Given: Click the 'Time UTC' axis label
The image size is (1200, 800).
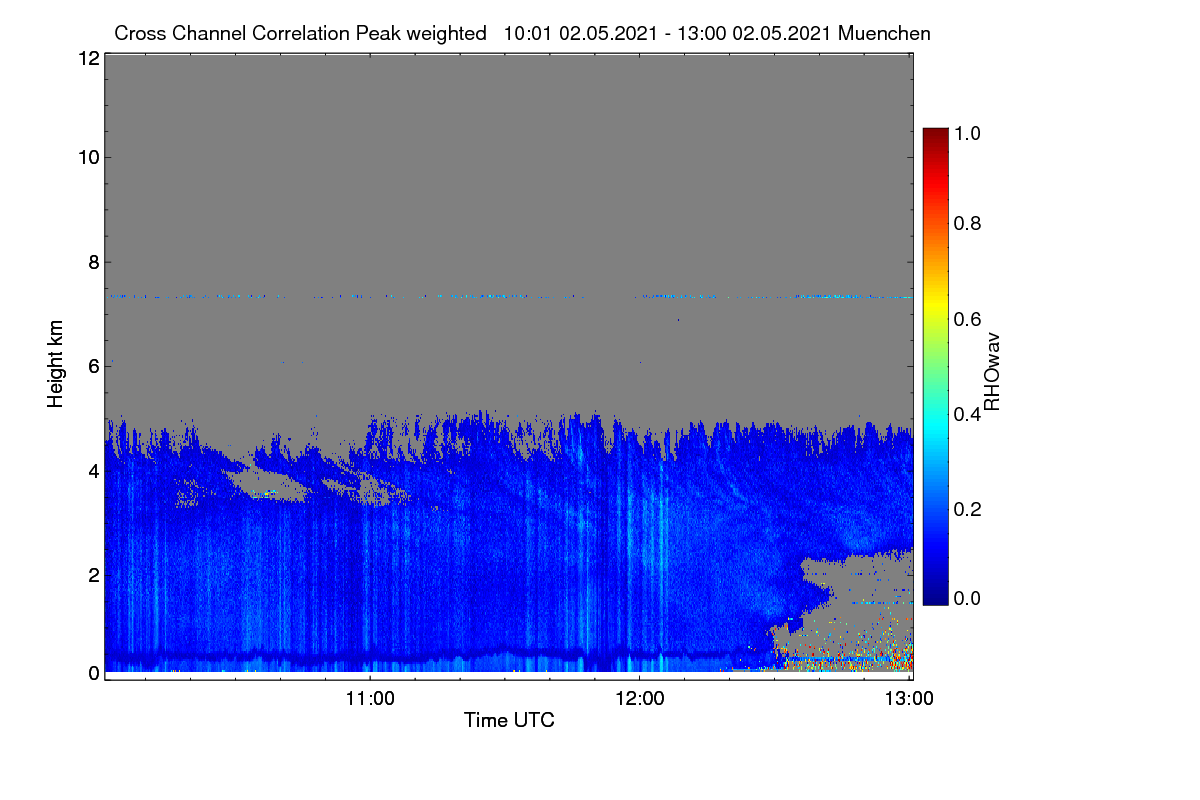Looking at the screenshot, I should 509,720.
